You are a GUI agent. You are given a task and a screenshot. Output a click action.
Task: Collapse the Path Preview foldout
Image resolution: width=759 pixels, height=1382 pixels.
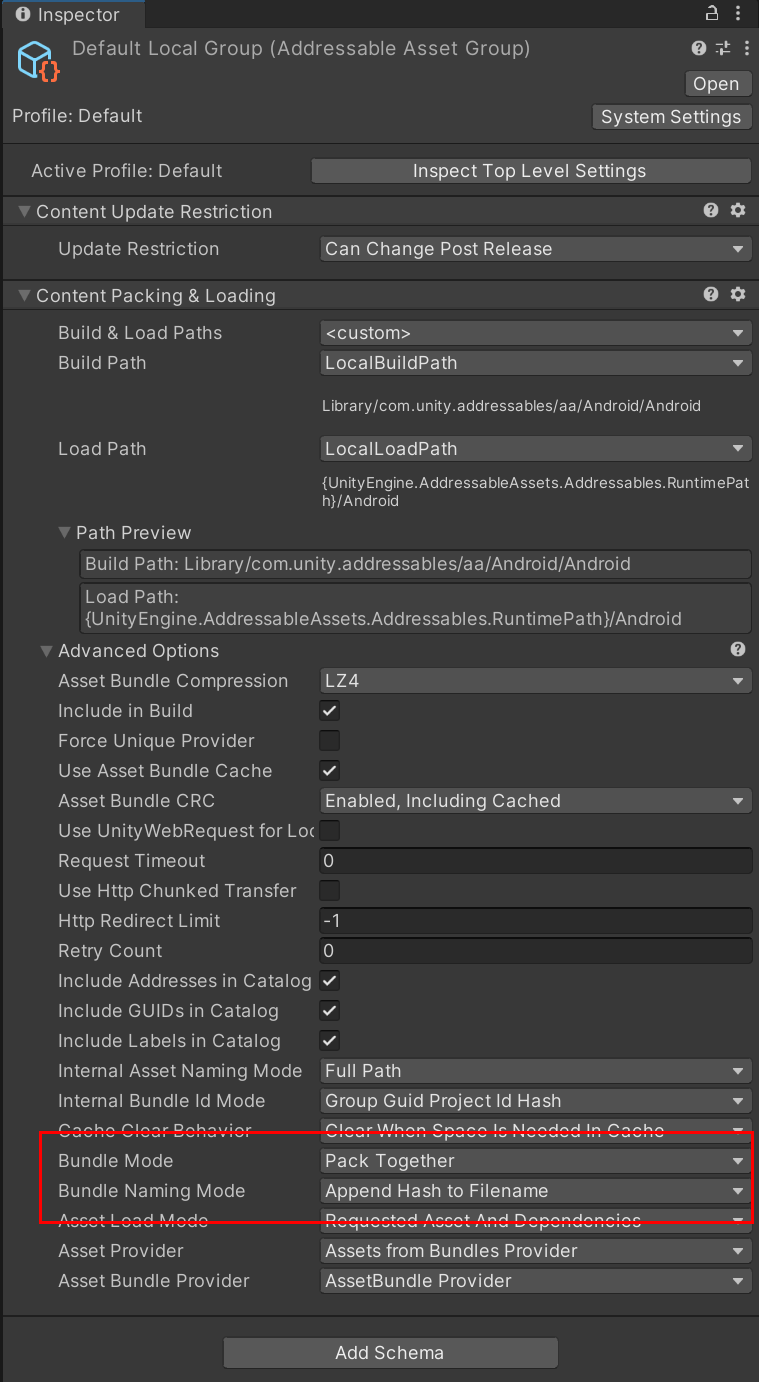coord(66,533)
